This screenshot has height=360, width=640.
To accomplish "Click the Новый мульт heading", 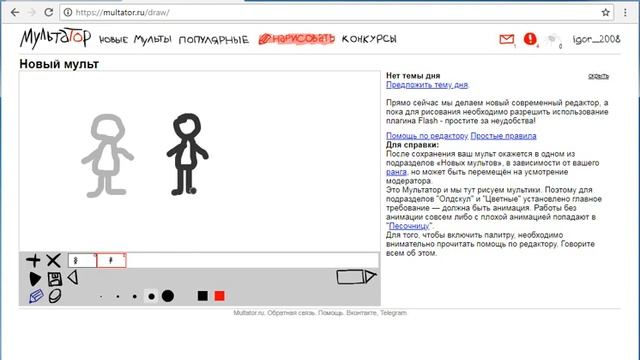I will tap(59, 64).
